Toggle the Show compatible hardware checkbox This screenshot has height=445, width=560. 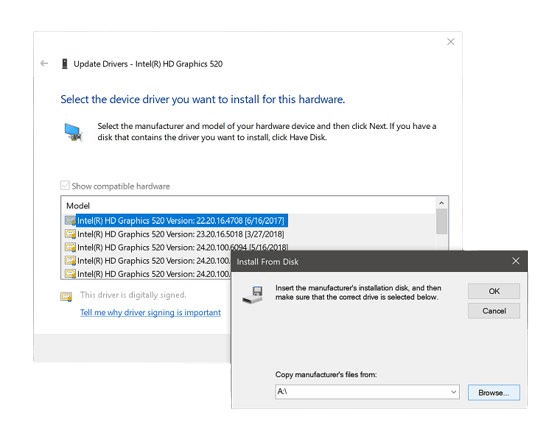pos(65,186)
